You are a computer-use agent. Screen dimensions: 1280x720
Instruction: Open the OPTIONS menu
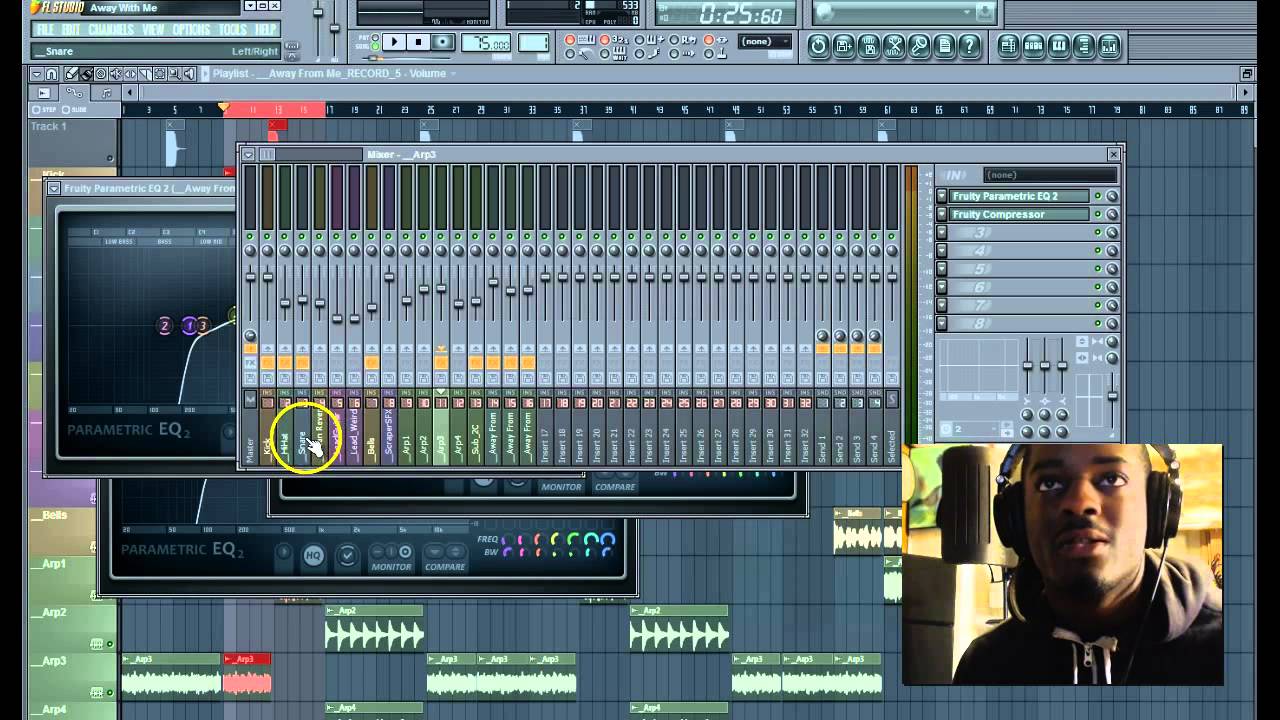(x=191, y=29)
